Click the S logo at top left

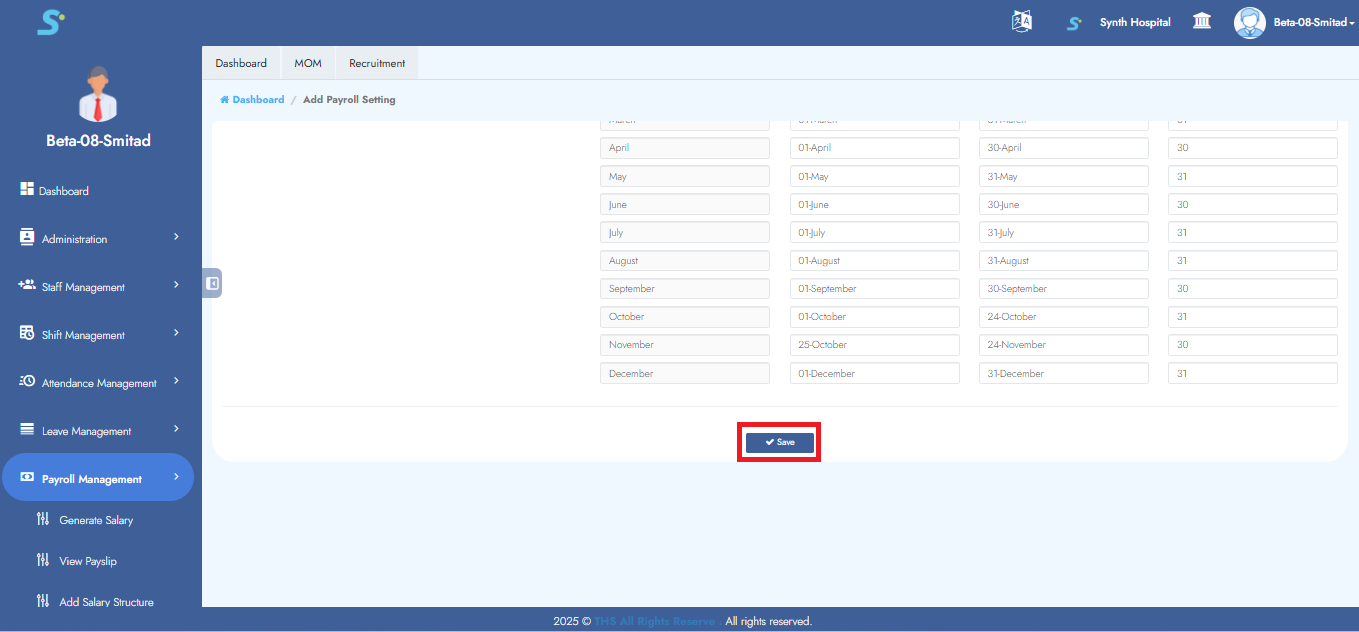pos(50,22)
